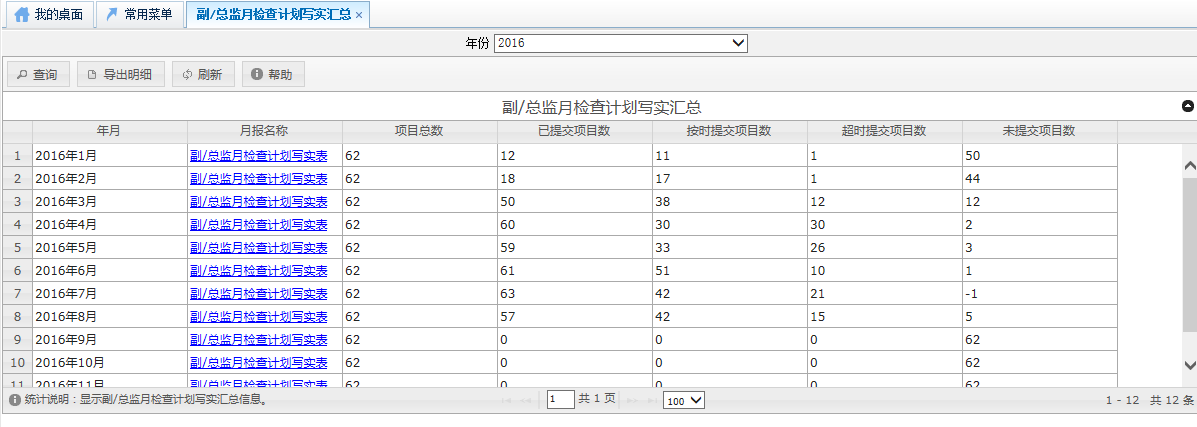Click the page number input field
The width and height of the screenshot is (1197, 427).
tap(560, 400)
